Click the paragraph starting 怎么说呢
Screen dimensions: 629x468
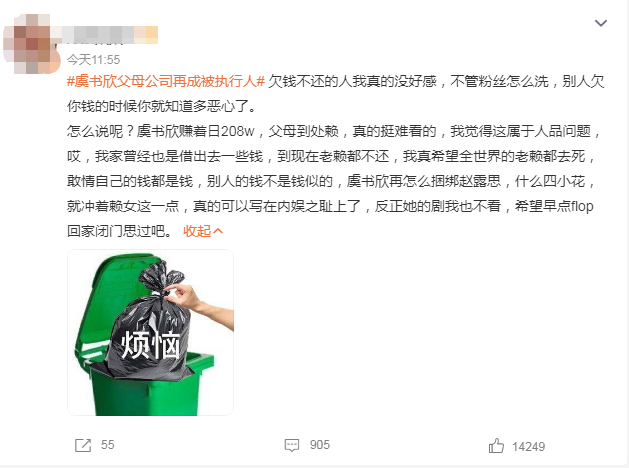pos(333,181)
